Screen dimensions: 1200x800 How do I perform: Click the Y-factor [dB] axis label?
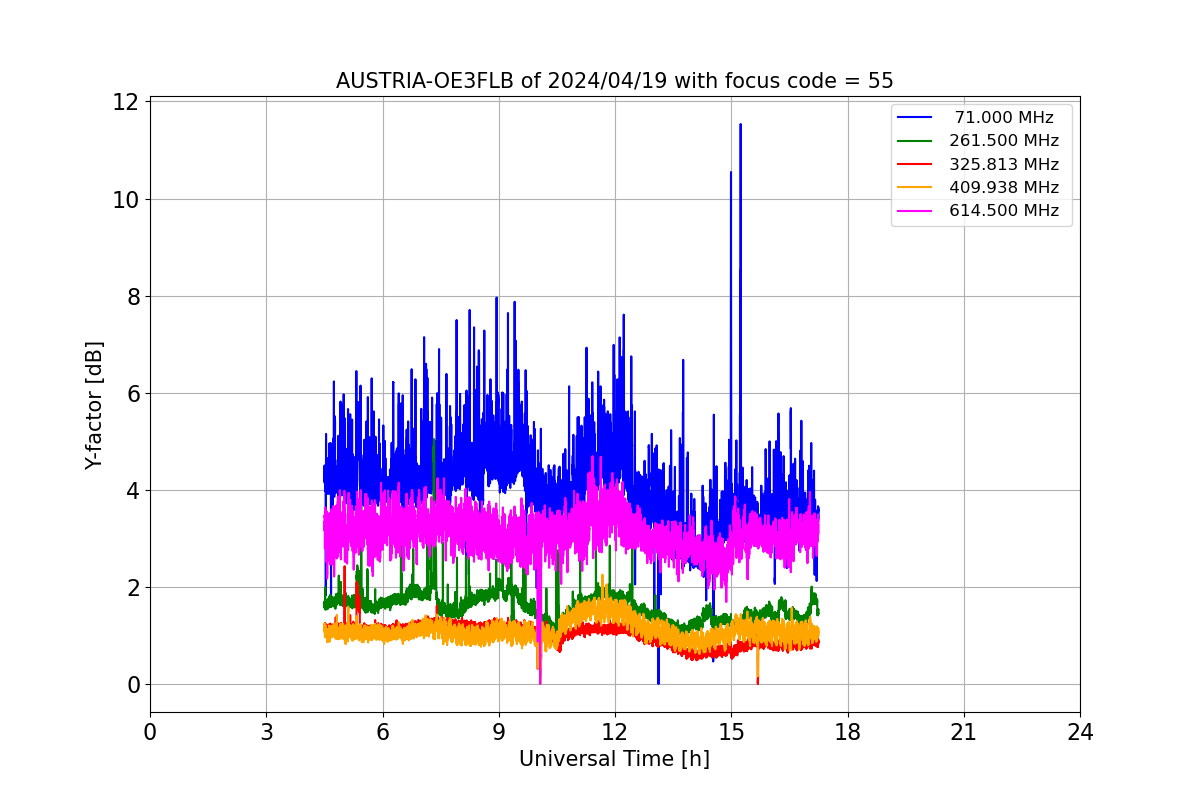(x=94, y=405)
